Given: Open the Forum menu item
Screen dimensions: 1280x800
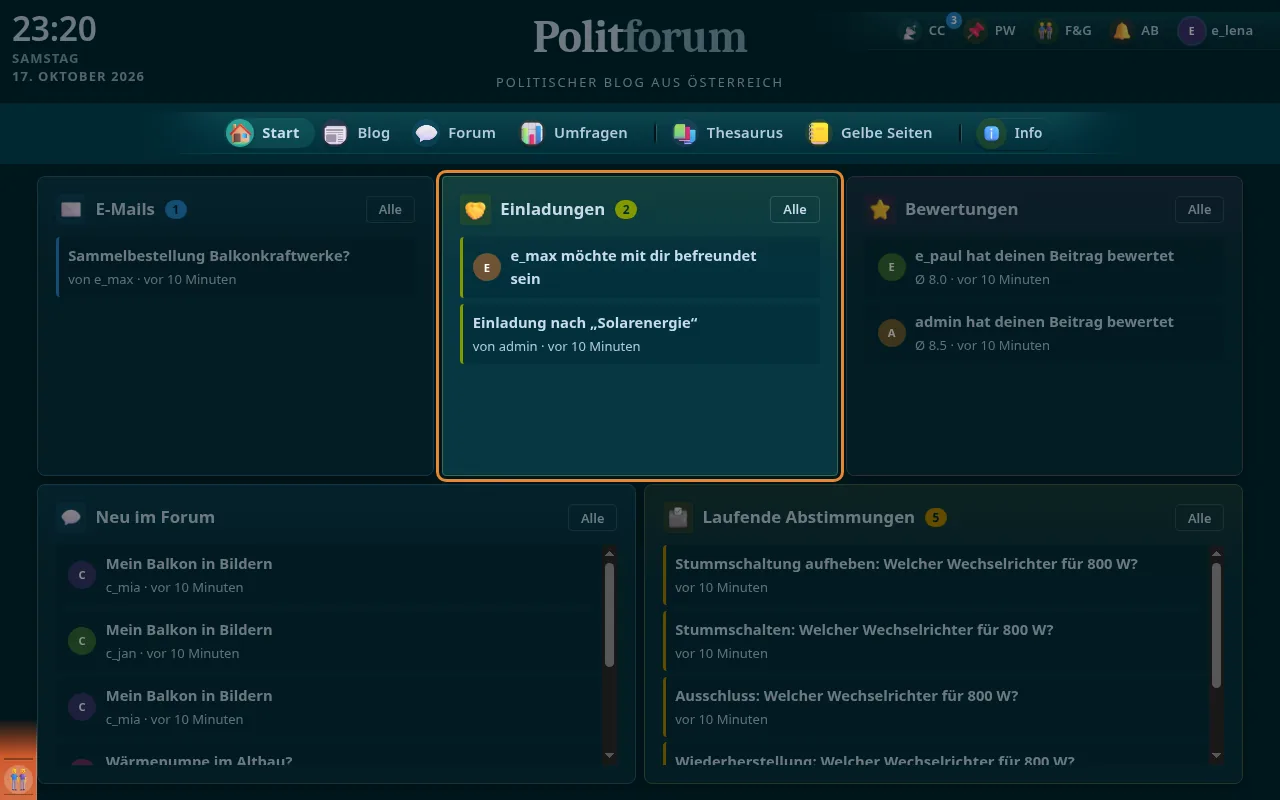Looking at the screenshot, I should [455, 133].
